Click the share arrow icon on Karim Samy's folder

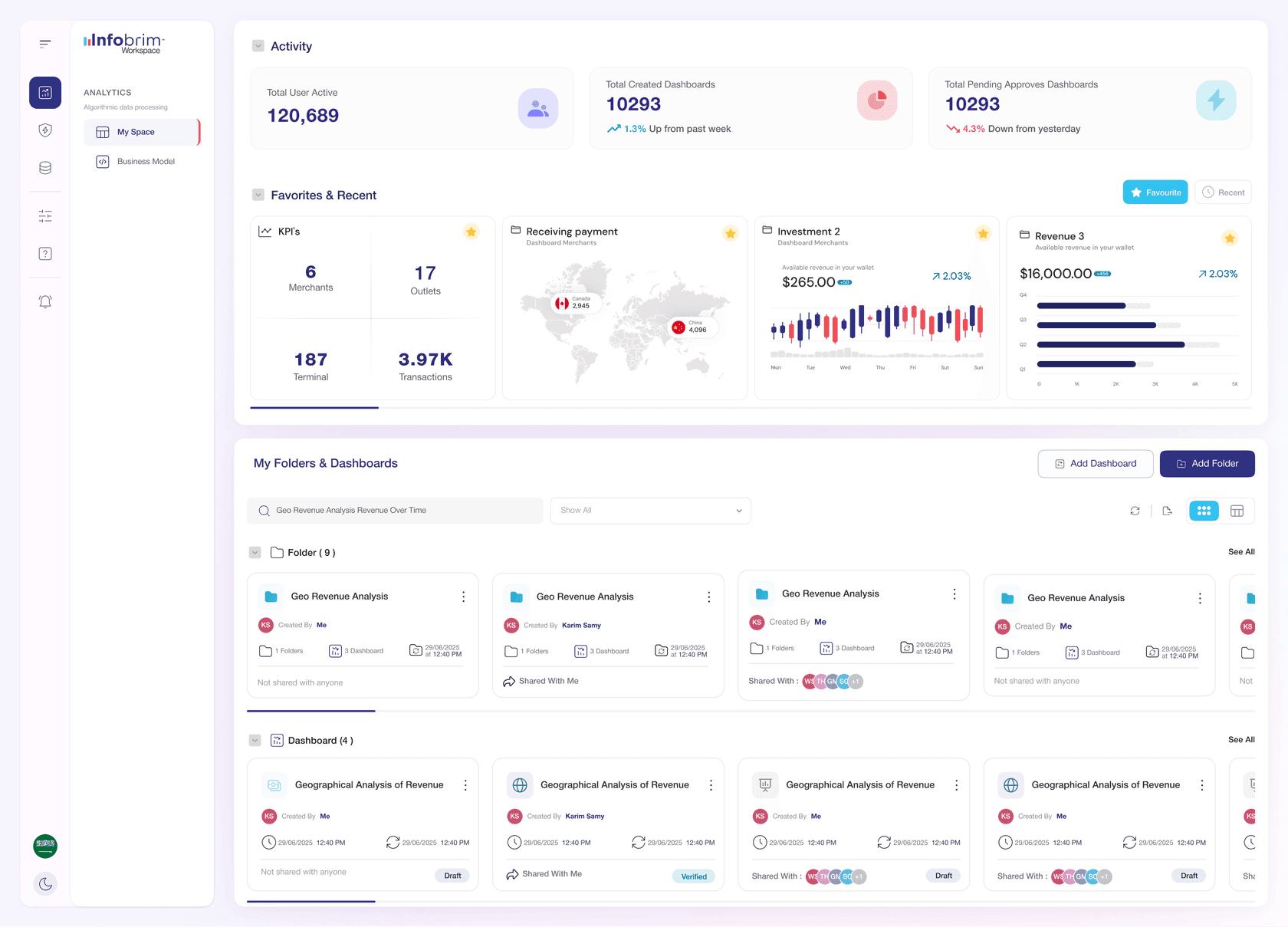point(509,682)
